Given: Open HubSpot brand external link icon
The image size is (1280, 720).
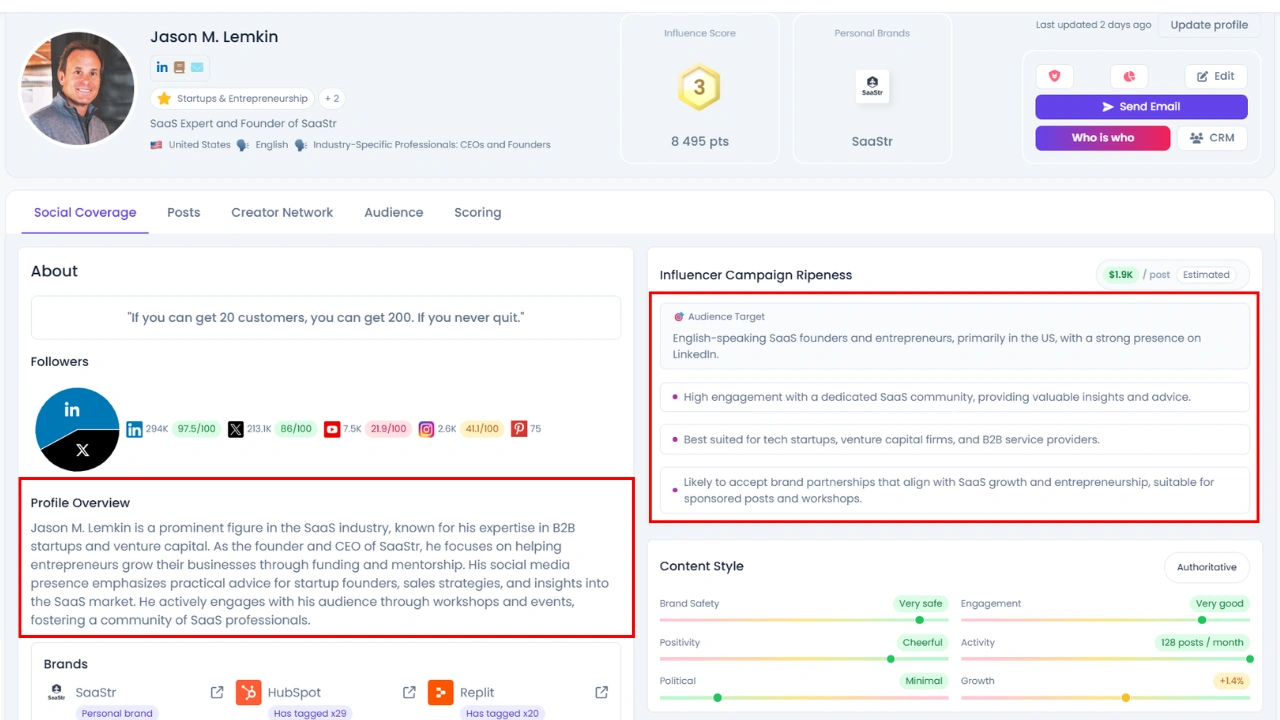Looking at the screenshot, I should pos(409,692).
